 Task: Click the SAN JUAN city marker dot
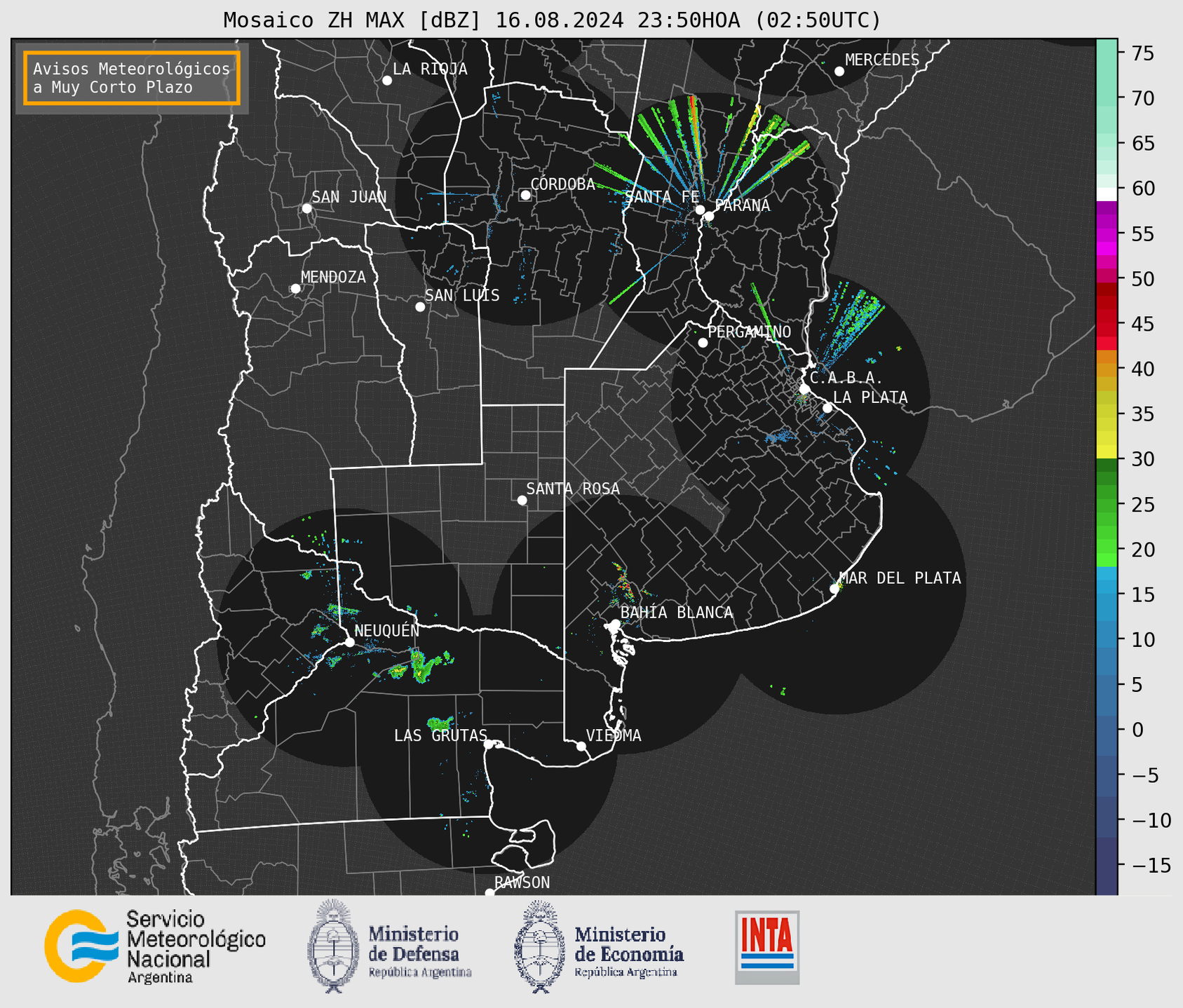coord(306,208)
